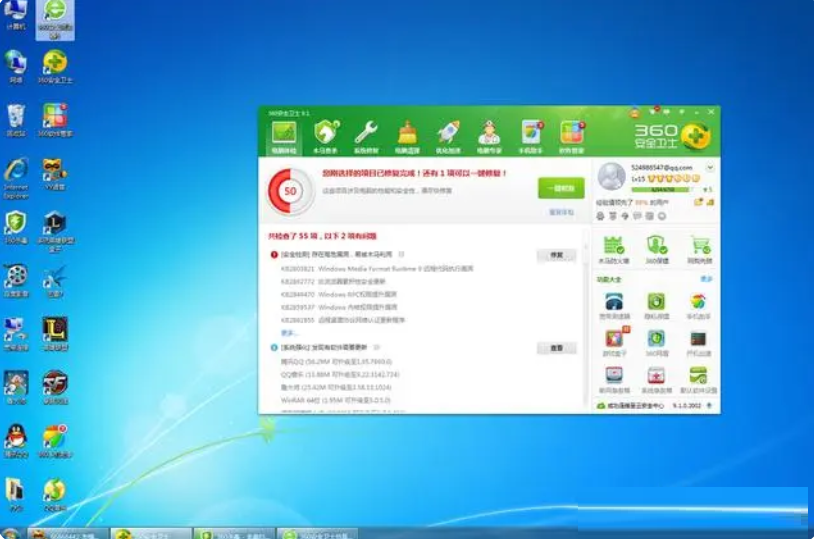Switch to the 系统修复 wrench tab
Image resolution: width=814 pixels, height=539 pixels.
(x=366, y=138)
